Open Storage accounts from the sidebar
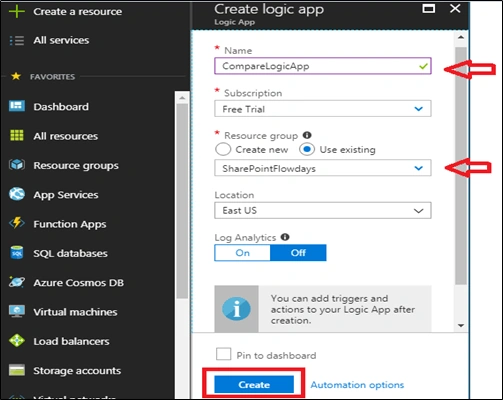 click(77, 371)
